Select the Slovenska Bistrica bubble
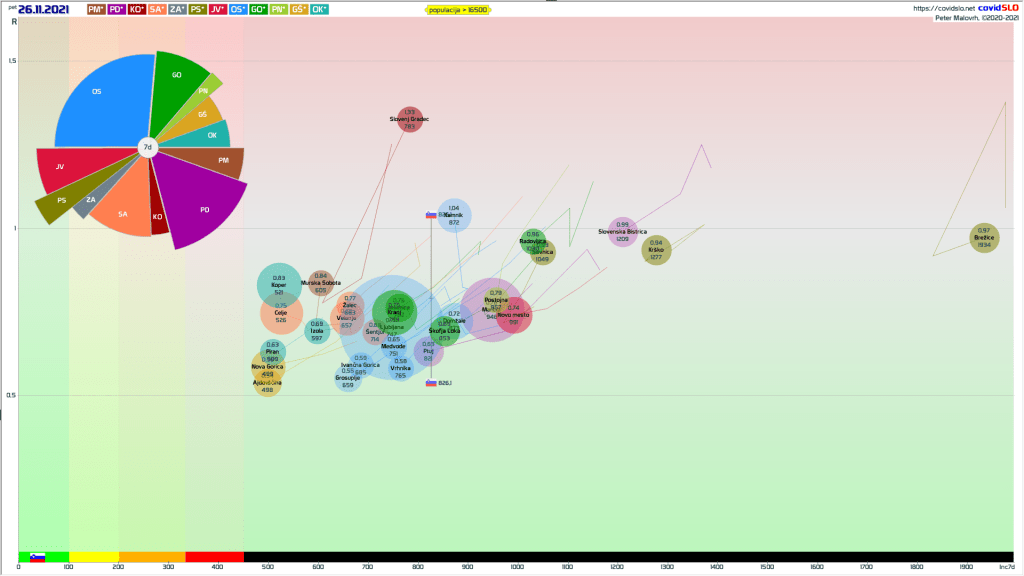Viewport: 1024px width, 576px height. 622,233
